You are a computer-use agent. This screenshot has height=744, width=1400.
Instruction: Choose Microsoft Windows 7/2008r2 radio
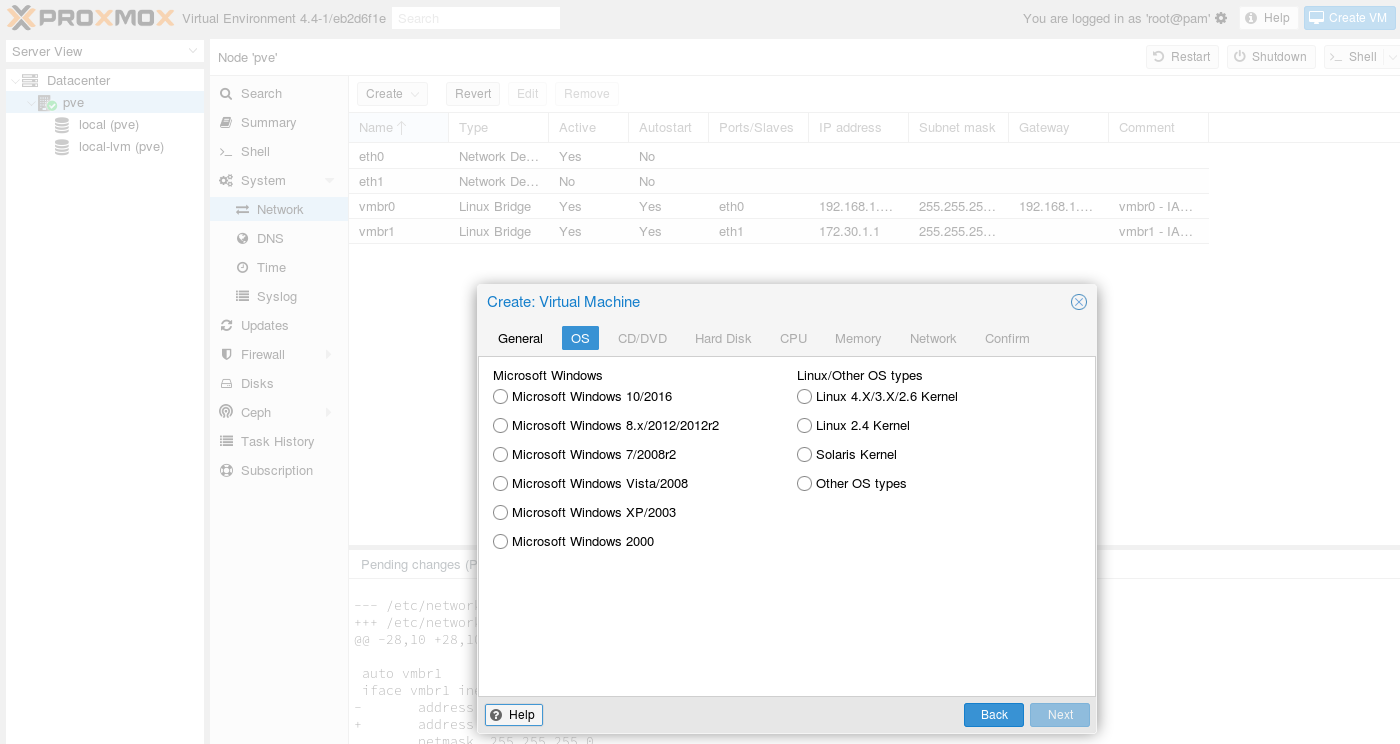(500, 455)
